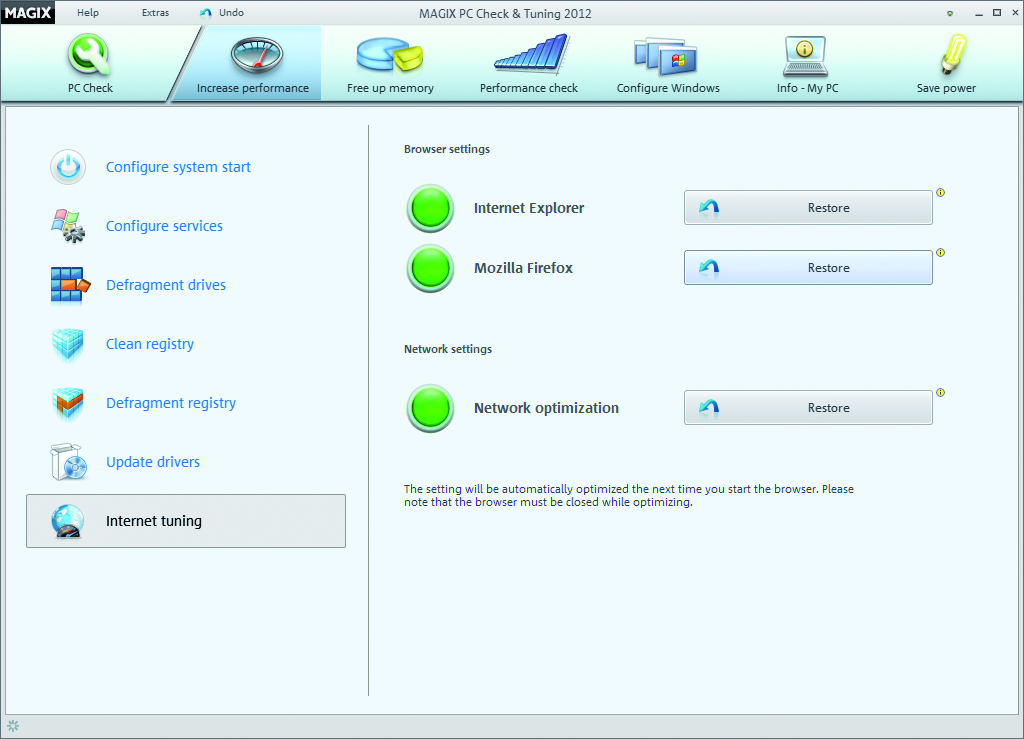1024x739 pixels.
Task: Switch to the PC Check tab label
Action: (x=90, y=88)
